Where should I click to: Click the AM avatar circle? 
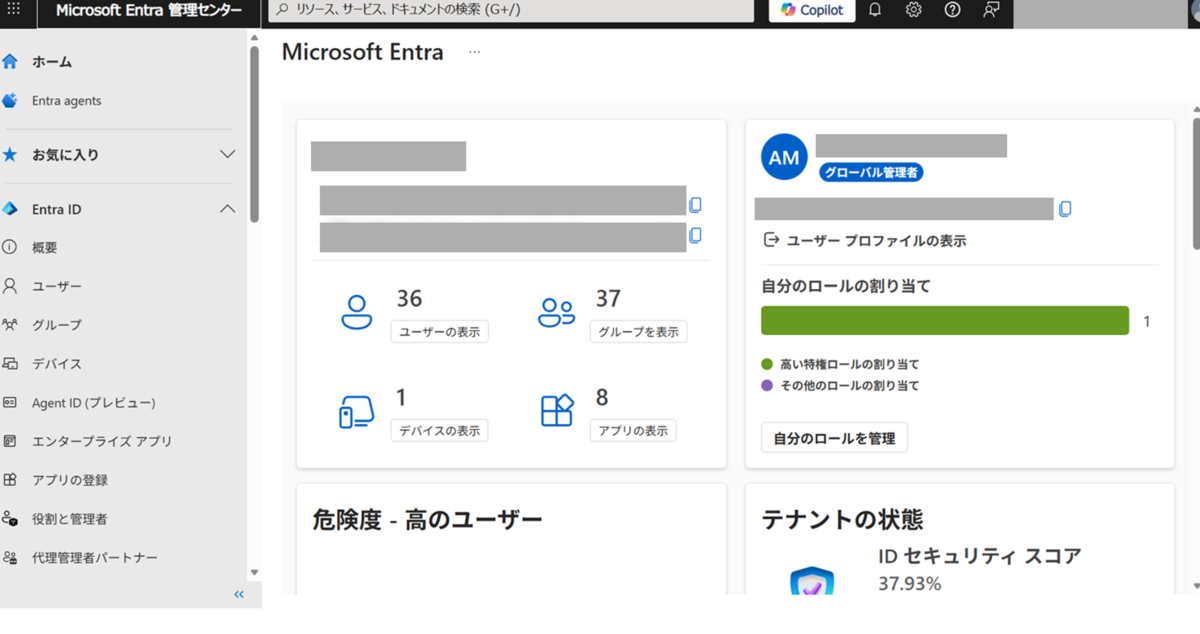(784, 157)
